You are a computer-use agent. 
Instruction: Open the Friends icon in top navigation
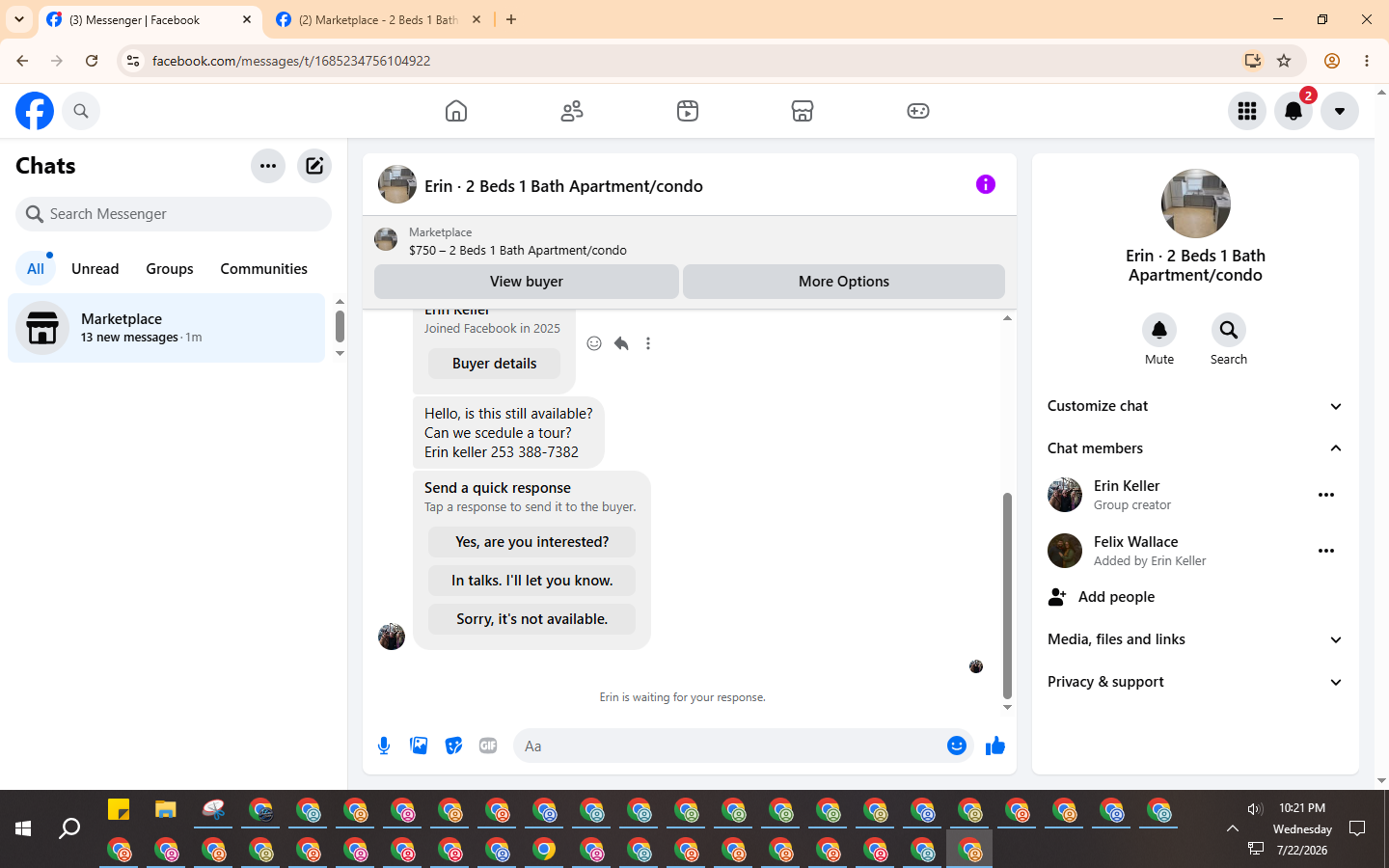click(572, 111)
